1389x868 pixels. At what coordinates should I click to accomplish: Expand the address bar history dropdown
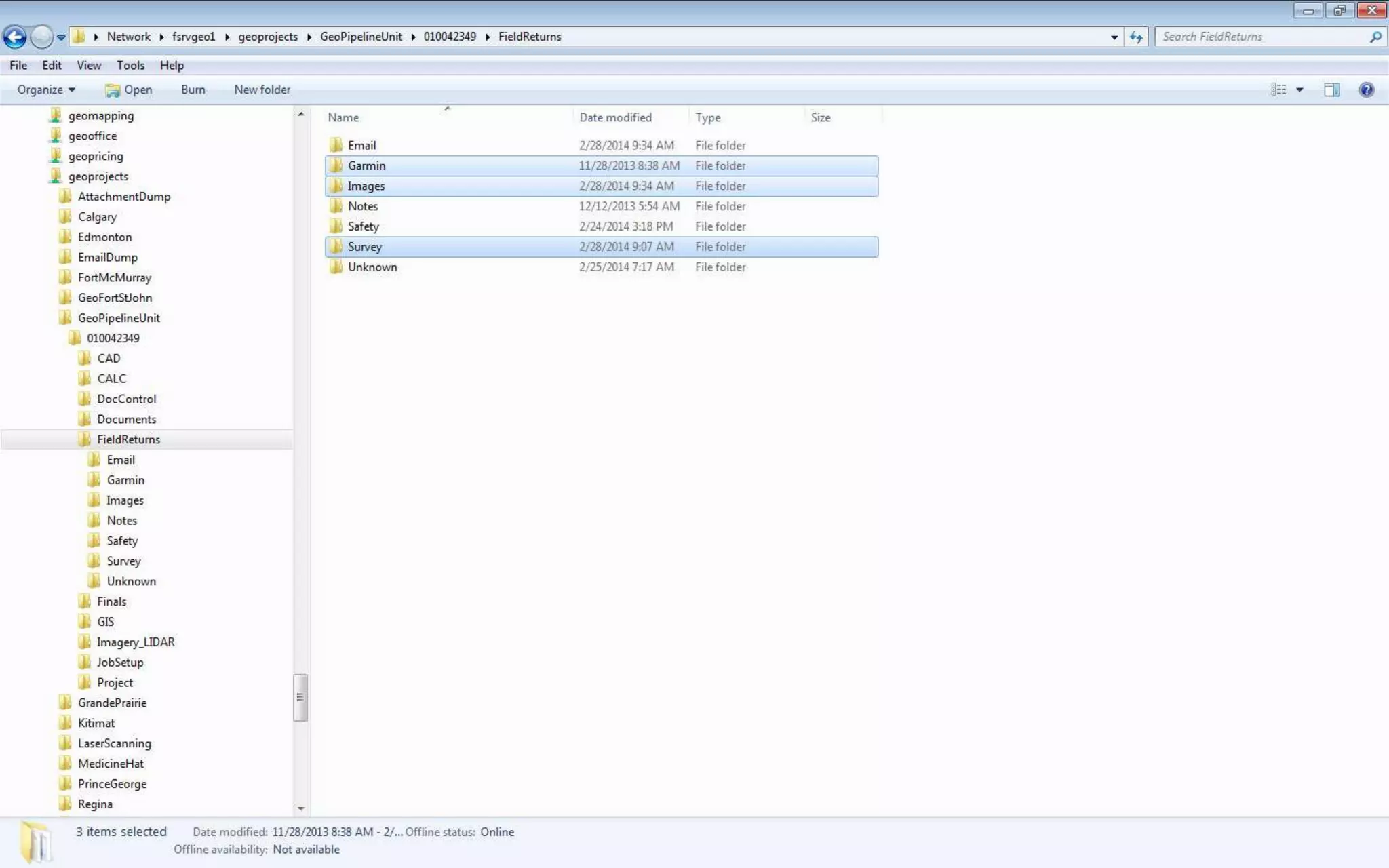[x=1114, y=37]
